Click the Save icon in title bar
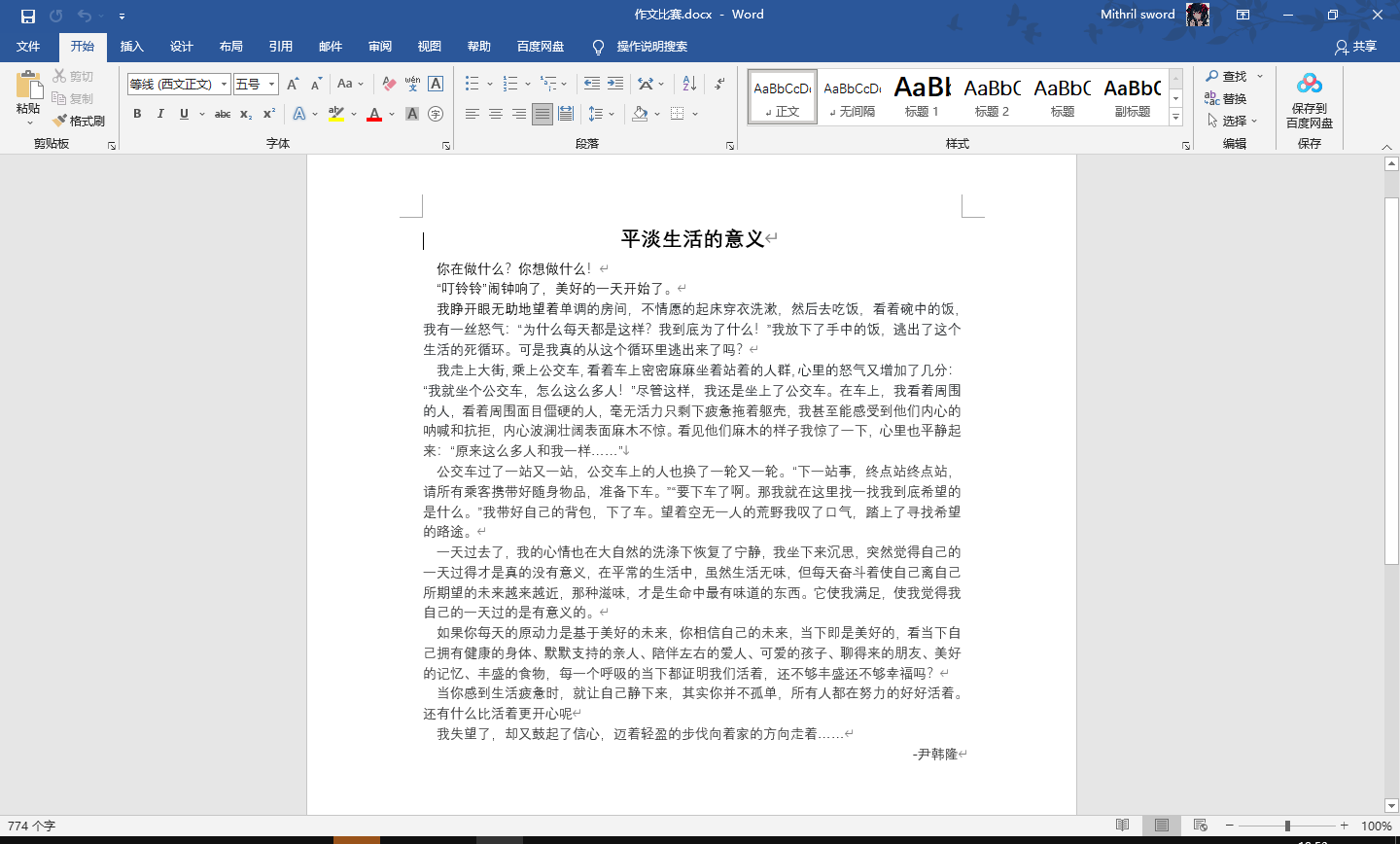This screenshot has width=1400, height=844. pyautogui.click(x=27, y=16)
